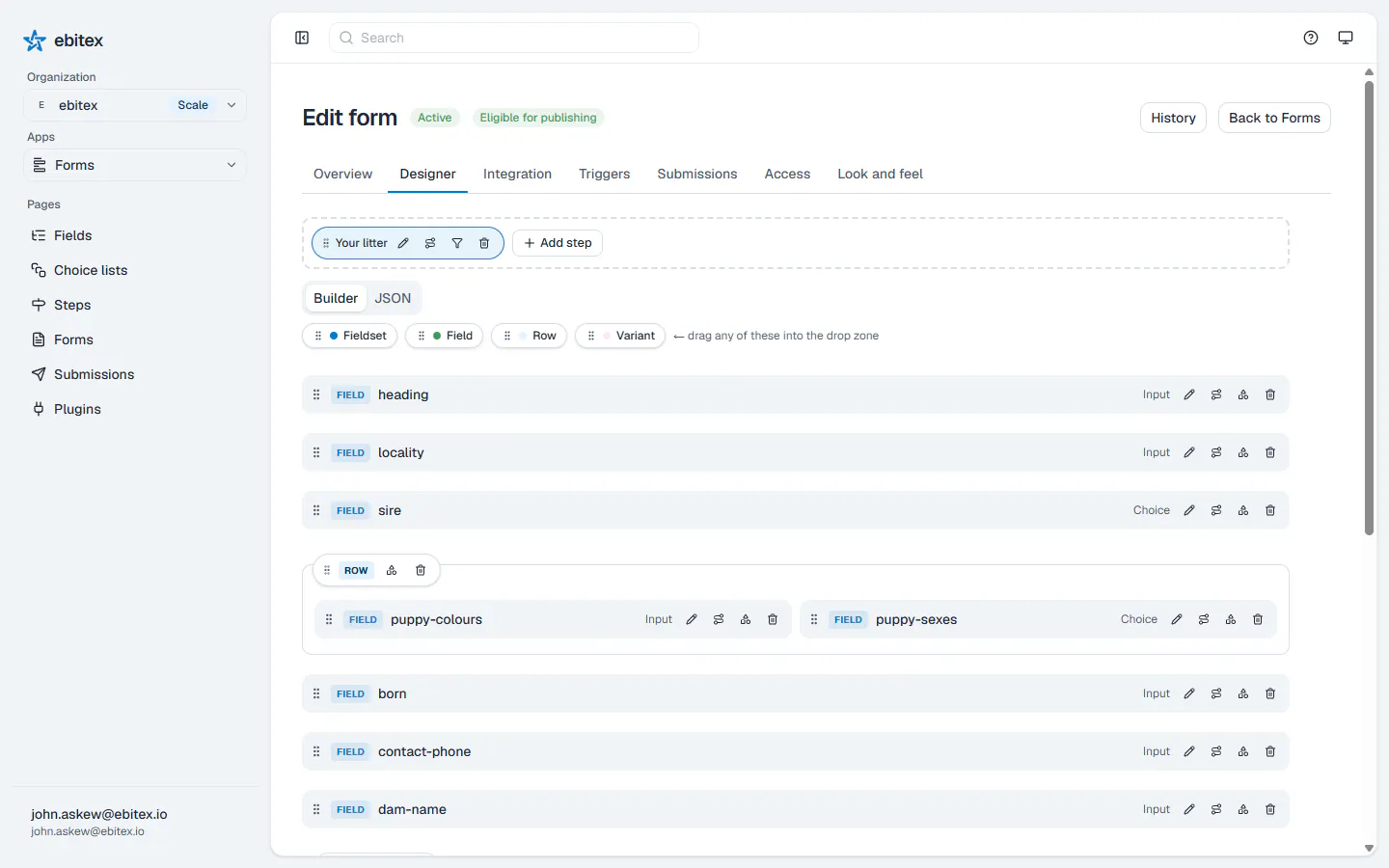Go to the Access tab
The height and width of the screenshot is (868, 1389).
[x=787, y=174]
